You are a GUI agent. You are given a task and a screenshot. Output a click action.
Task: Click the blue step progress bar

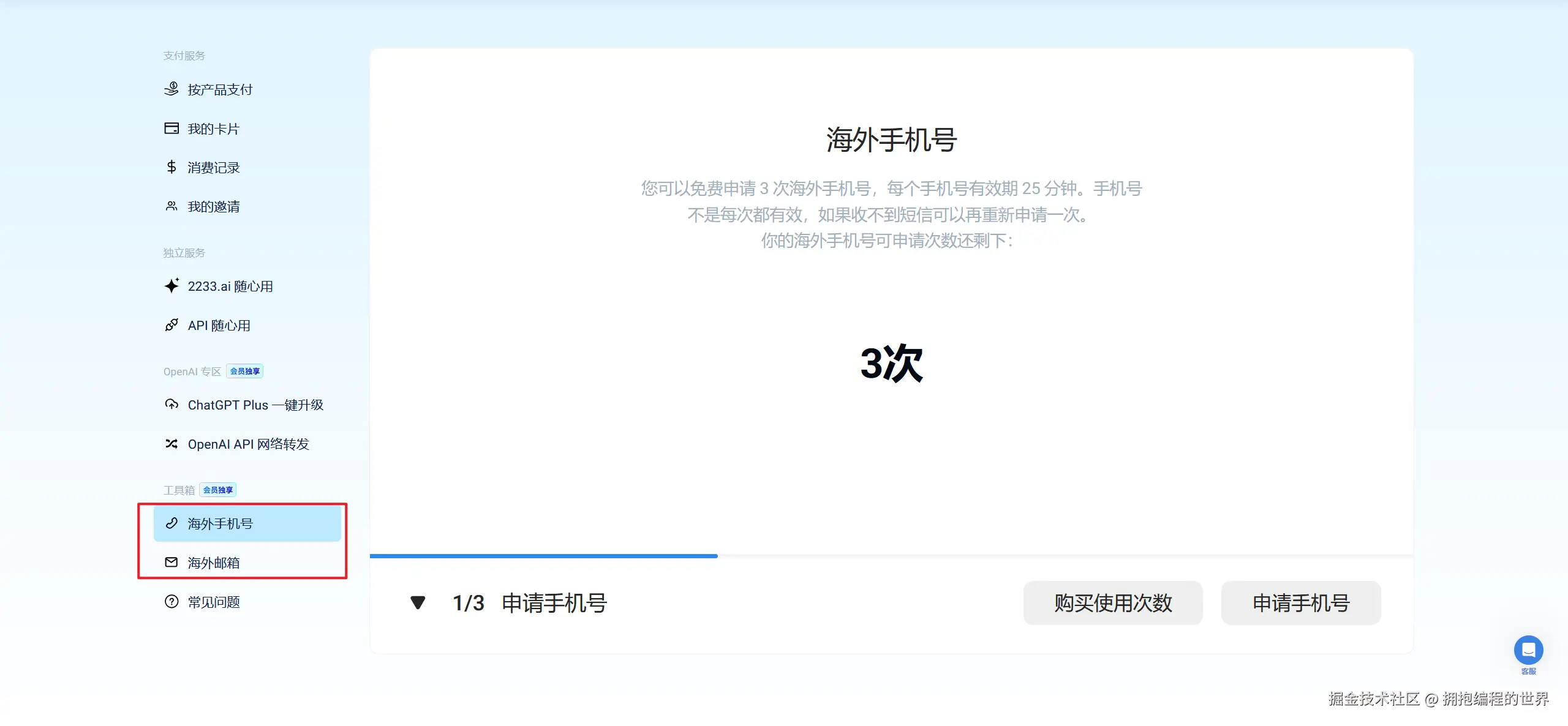point(543,556)
